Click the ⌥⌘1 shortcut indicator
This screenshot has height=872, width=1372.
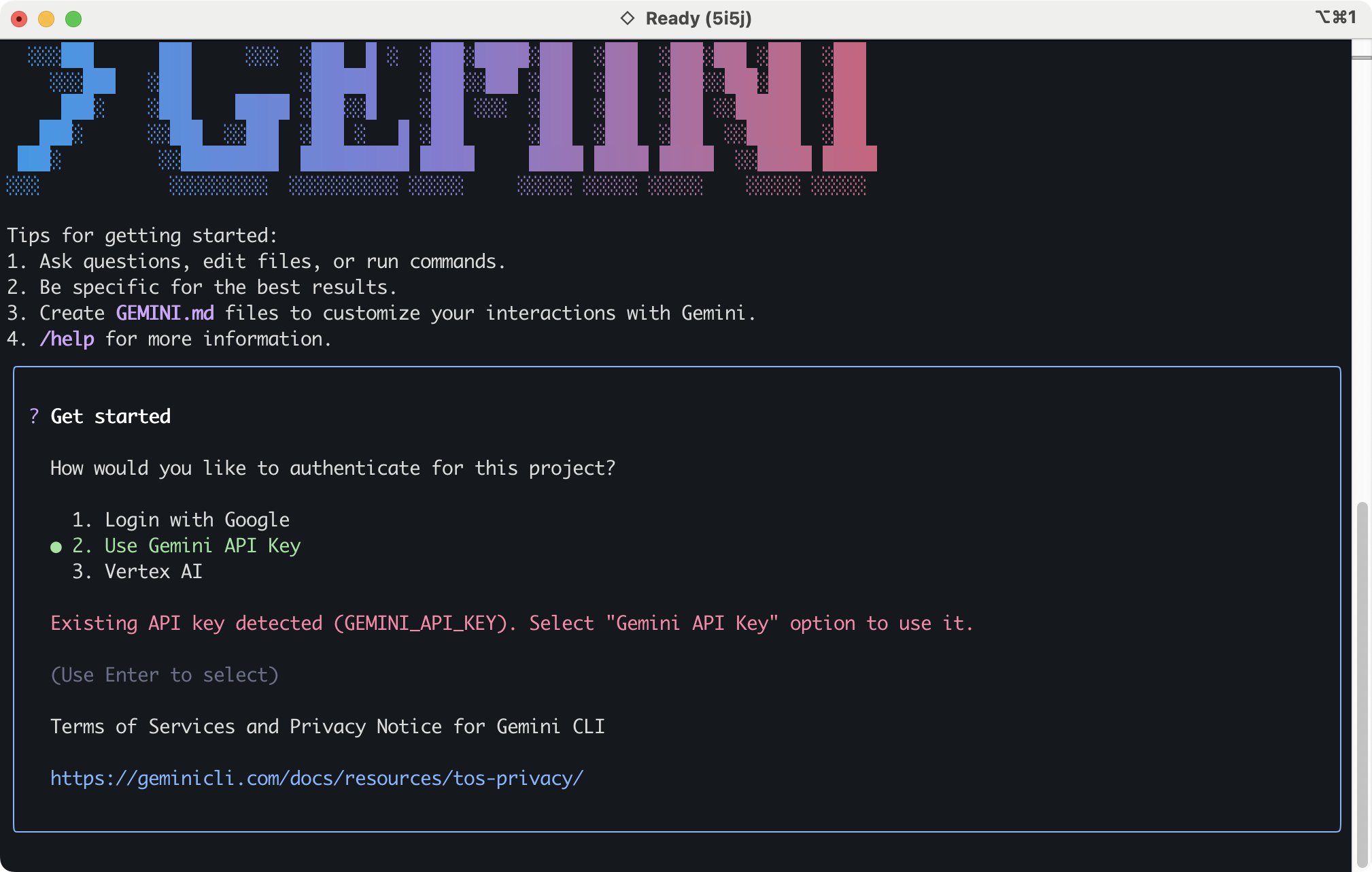click(x=1335, y=18)
